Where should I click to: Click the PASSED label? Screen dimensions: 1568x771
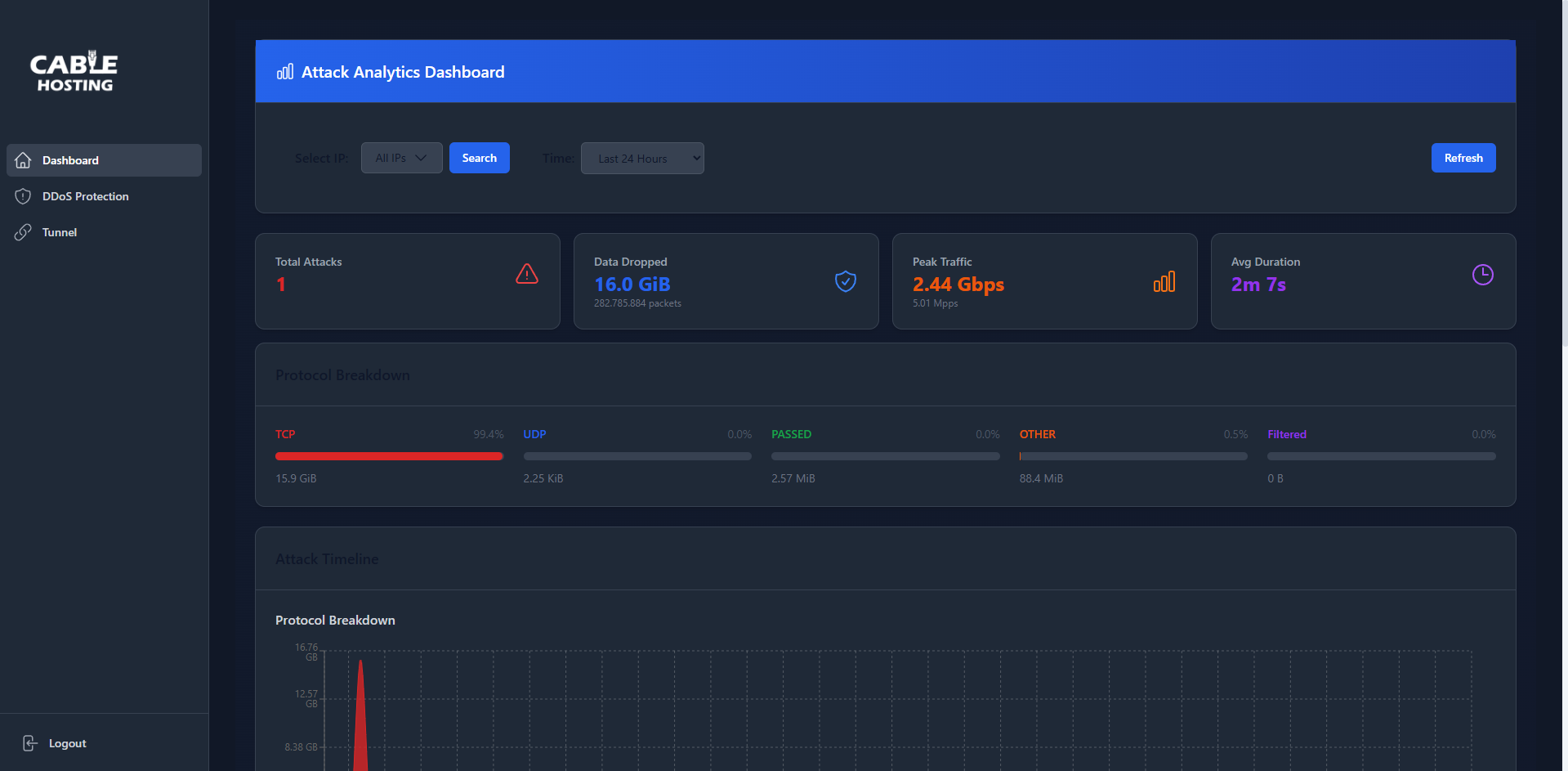point(791,434)
